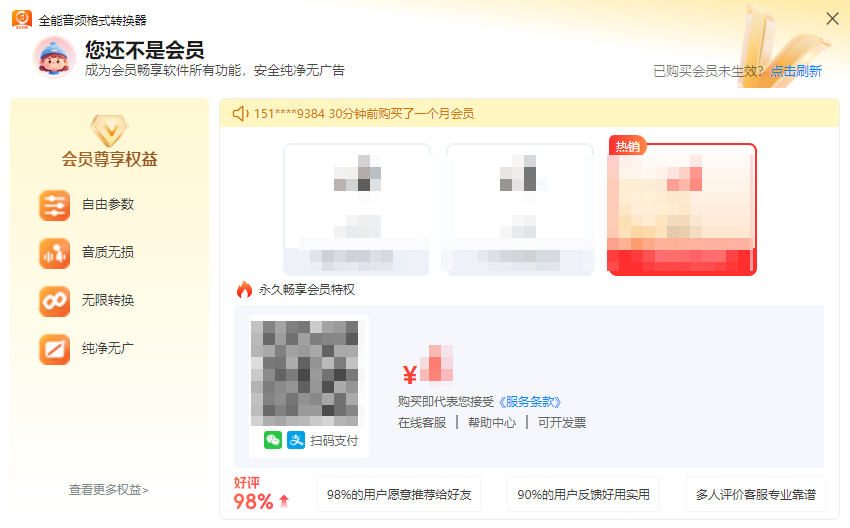The width and height of the screenshot is (850, 528).
Task: Click the payment QR code
Action: click(x=304, y=373)
